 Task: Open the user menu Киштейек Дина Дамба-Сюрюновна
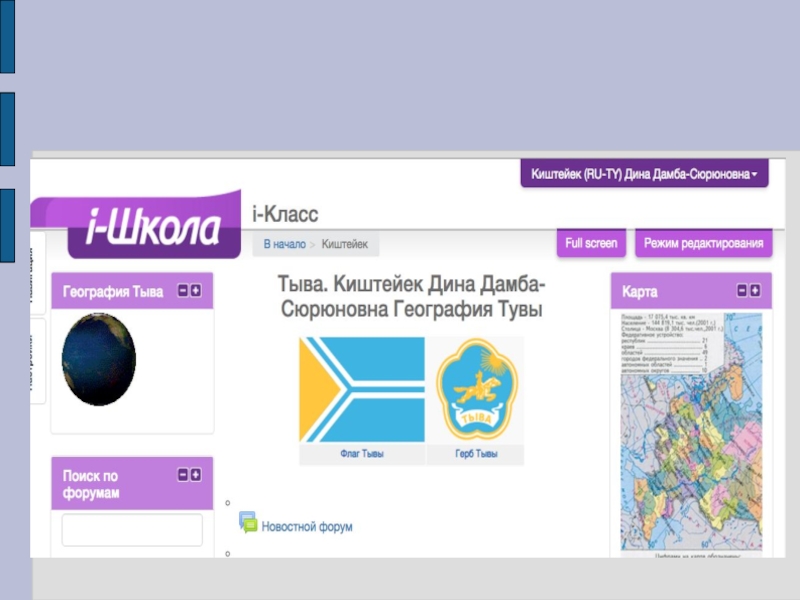point(644,174)
